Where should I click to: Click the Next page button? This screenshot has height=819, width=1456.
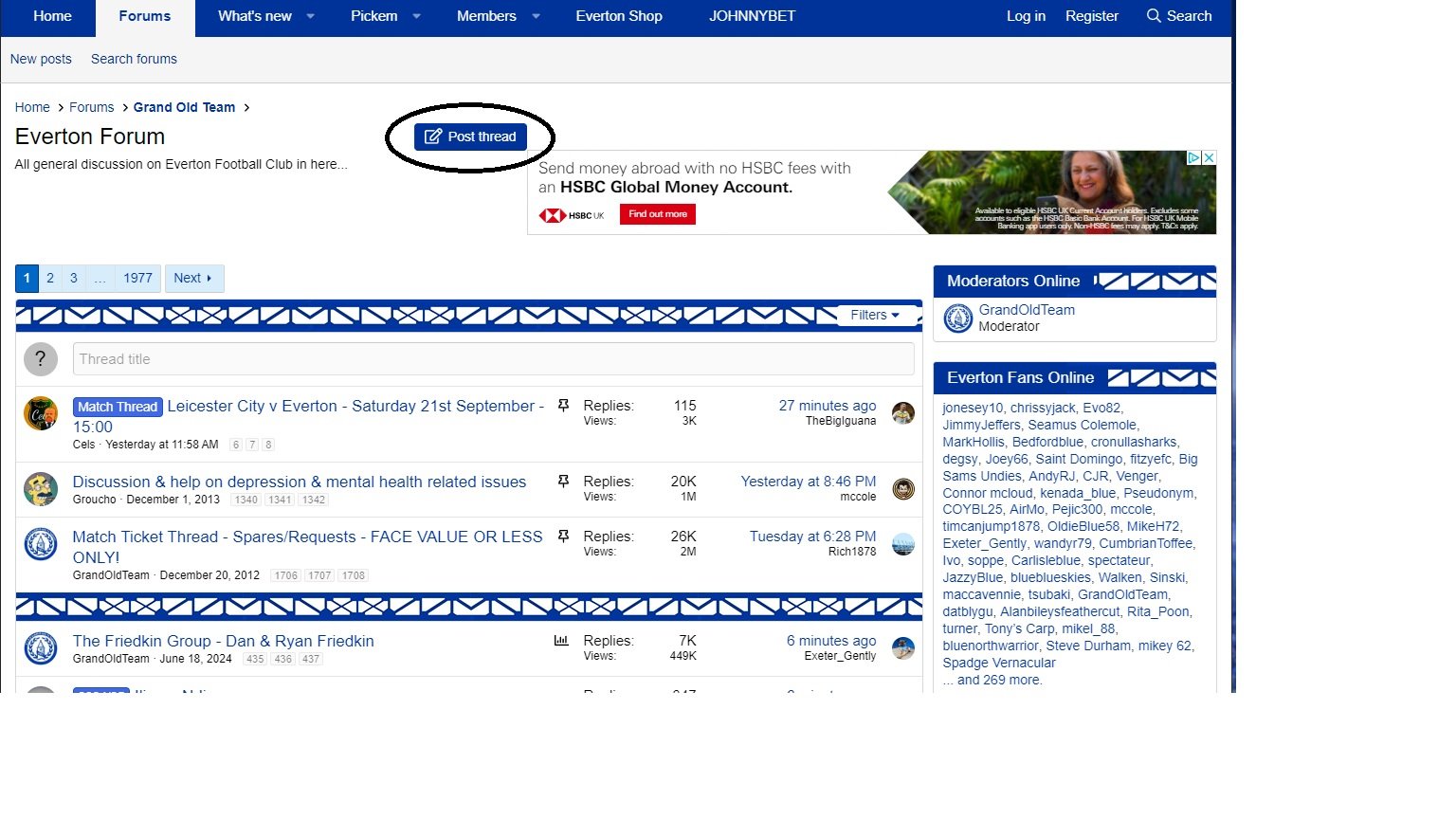194,278
